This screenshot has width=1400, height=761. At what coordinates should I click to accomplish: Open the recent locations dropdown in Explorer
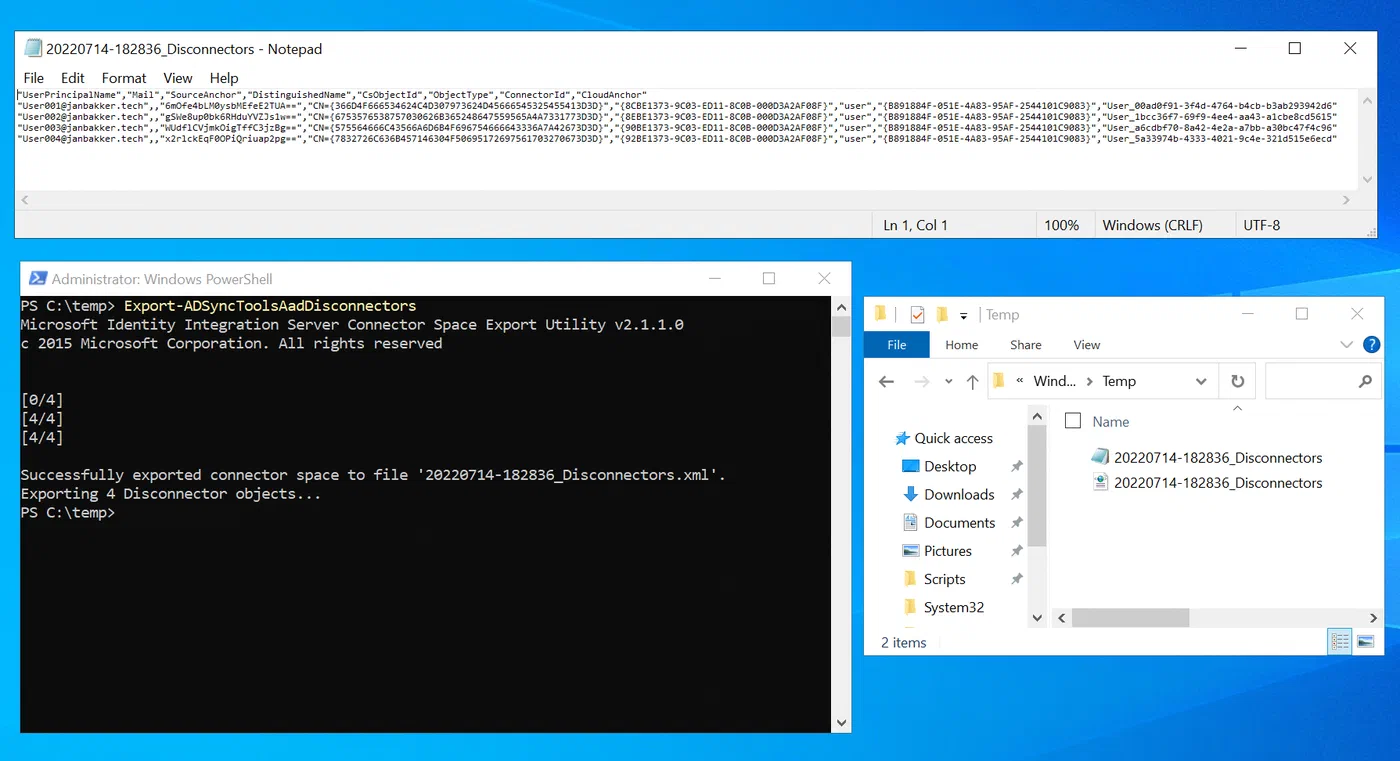(x=949, y=382)
